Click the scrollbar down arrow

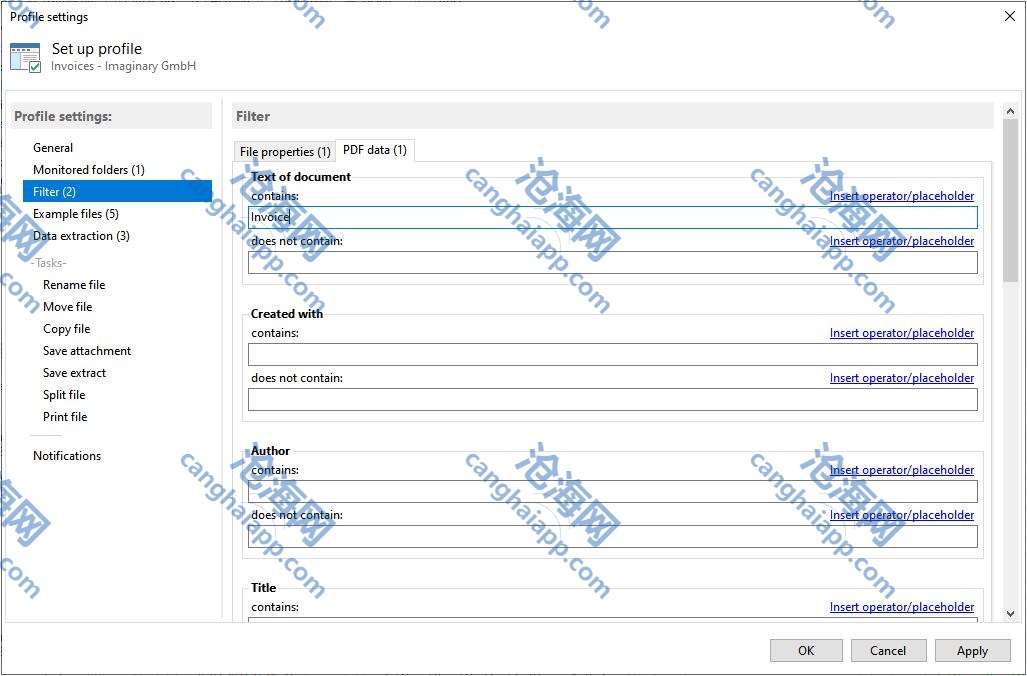[x=1009, y=613]
